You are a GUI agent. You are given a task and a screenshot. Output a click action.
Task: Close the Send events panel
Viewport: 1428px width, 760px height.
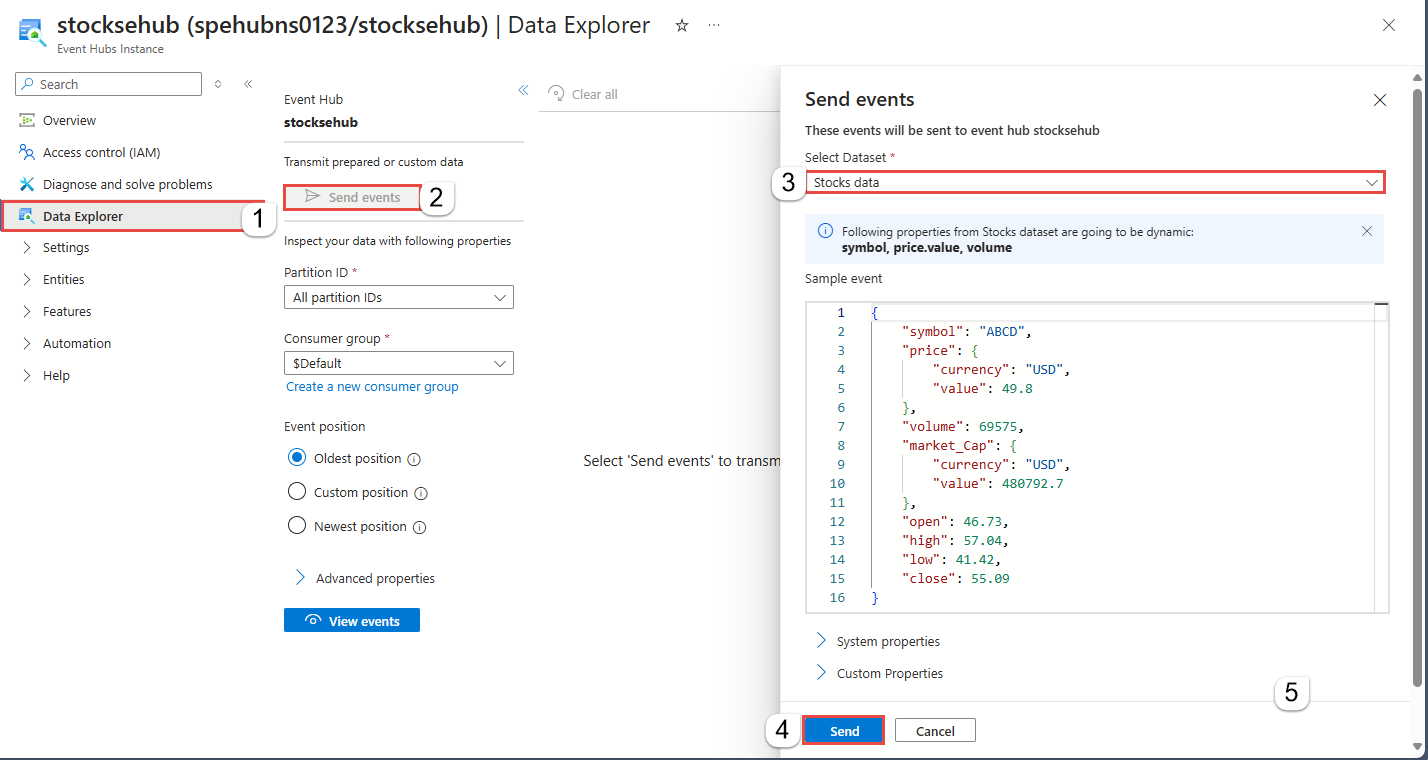tap(1380, 100)
